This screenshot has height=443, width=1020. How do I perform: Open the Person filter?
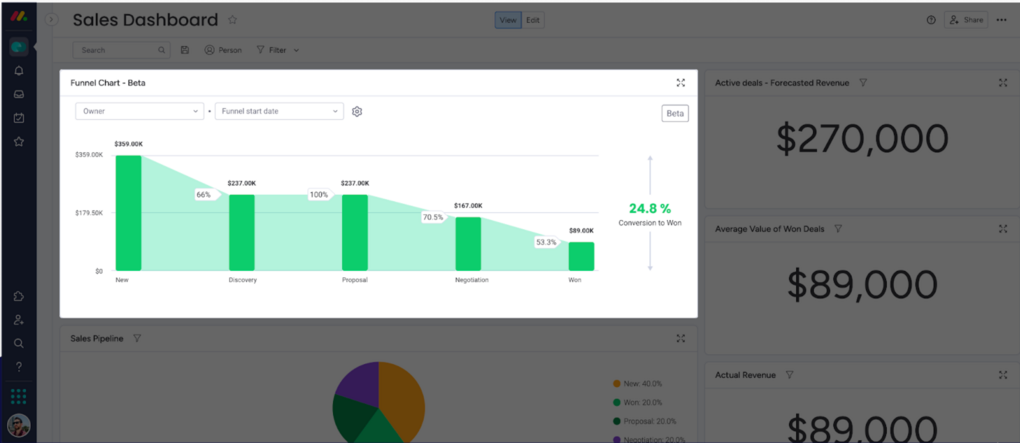[x=223, y=50]
